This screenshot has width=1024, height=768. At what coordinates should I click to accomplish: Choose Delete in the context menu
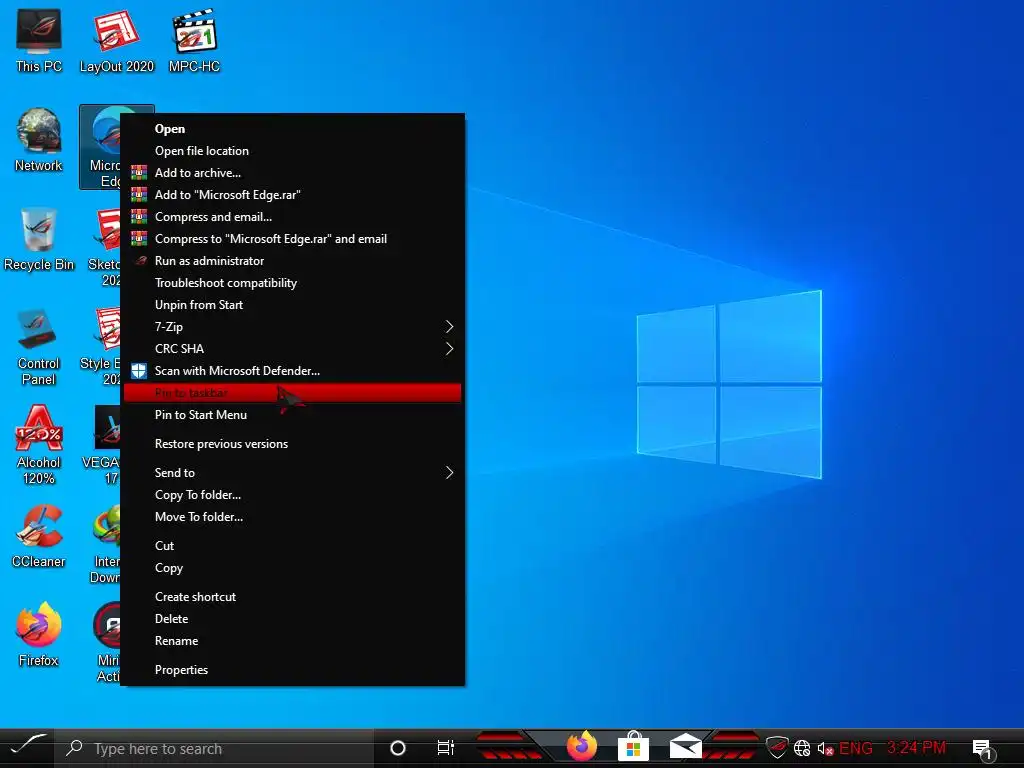tap(293, 619)
